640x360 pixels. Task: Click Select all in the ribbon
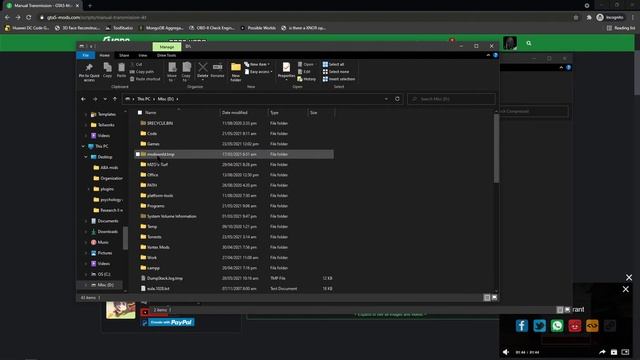pyautogui.click(x=333, y=64)
